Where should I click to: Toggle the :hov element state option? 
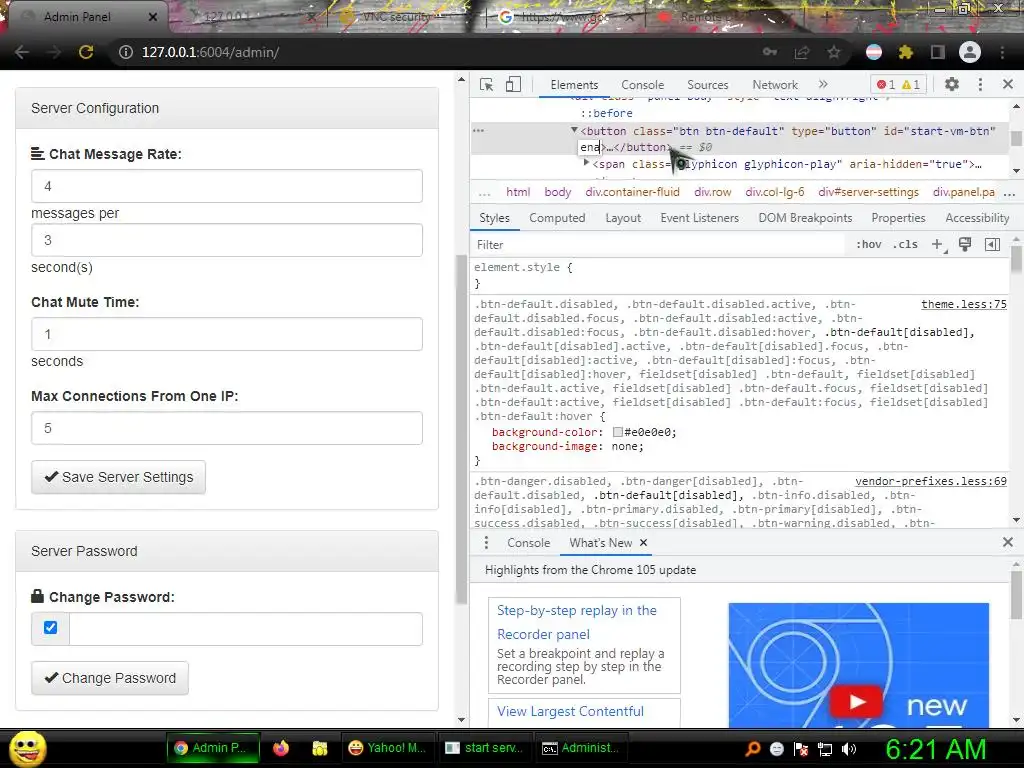tap(869, 244)
